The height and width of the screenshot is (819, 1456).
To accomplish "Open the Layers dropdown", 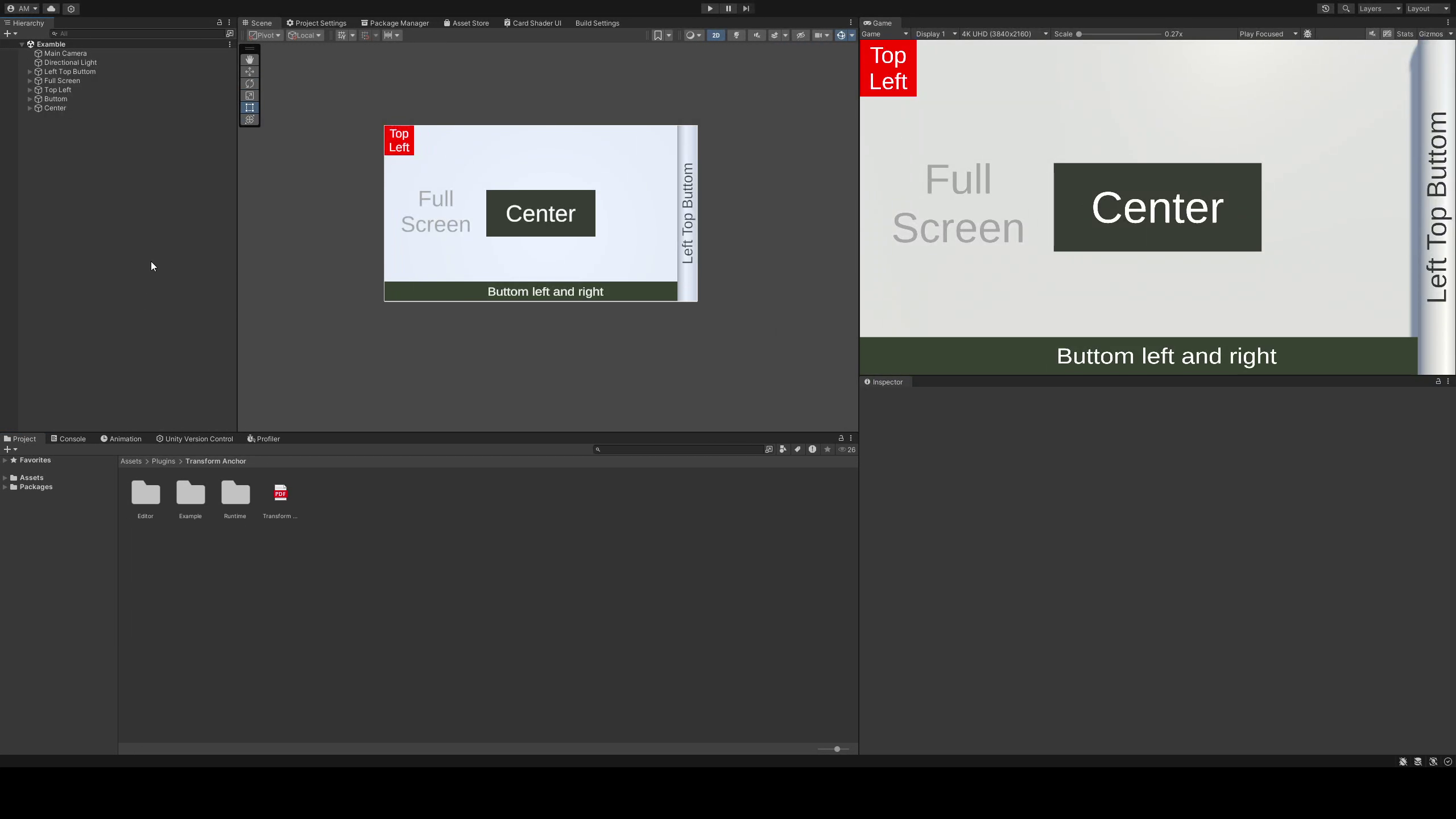I will click(x=1379, y=9).
